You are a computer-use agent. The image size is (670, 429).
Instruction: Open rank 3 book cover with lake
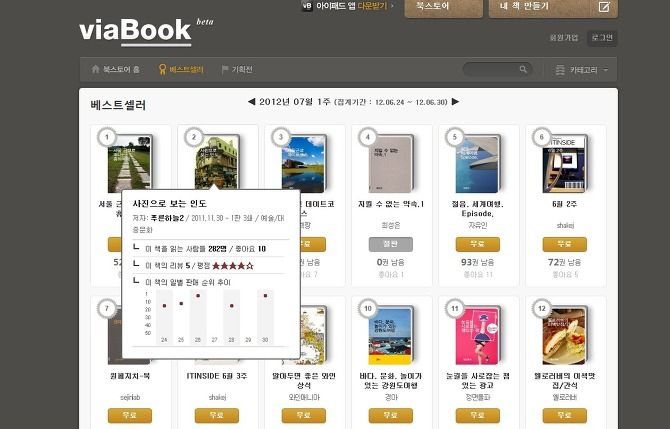304,163
